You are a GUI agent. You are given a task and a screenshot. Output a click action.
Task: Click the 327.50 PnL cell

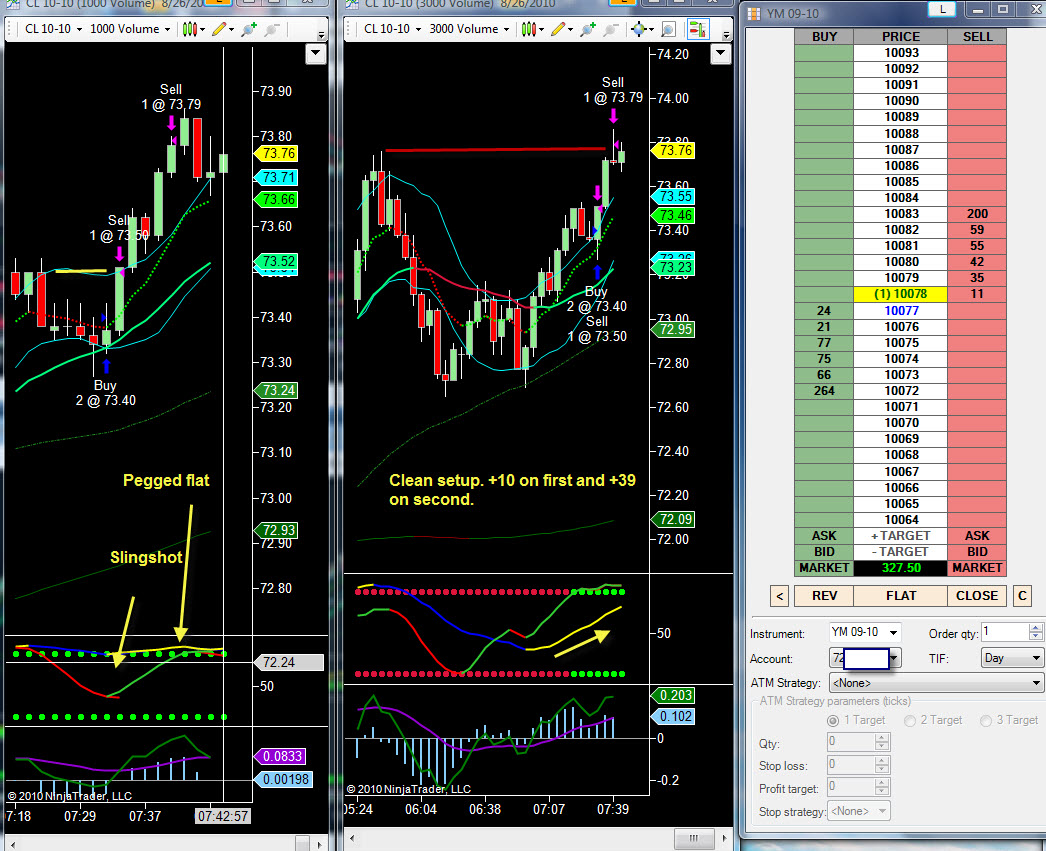pyautogui.click(x=901, y=568)
